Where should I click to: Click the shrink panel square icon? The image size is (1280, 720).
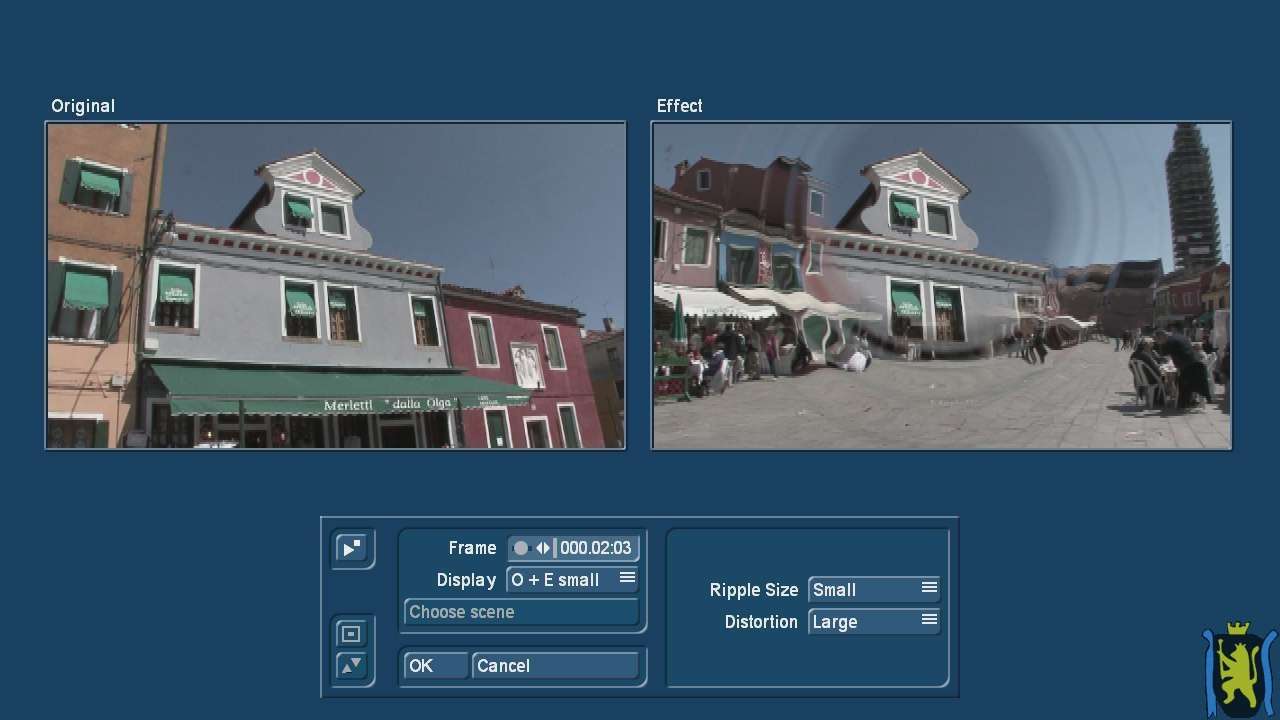pos(352,634)
